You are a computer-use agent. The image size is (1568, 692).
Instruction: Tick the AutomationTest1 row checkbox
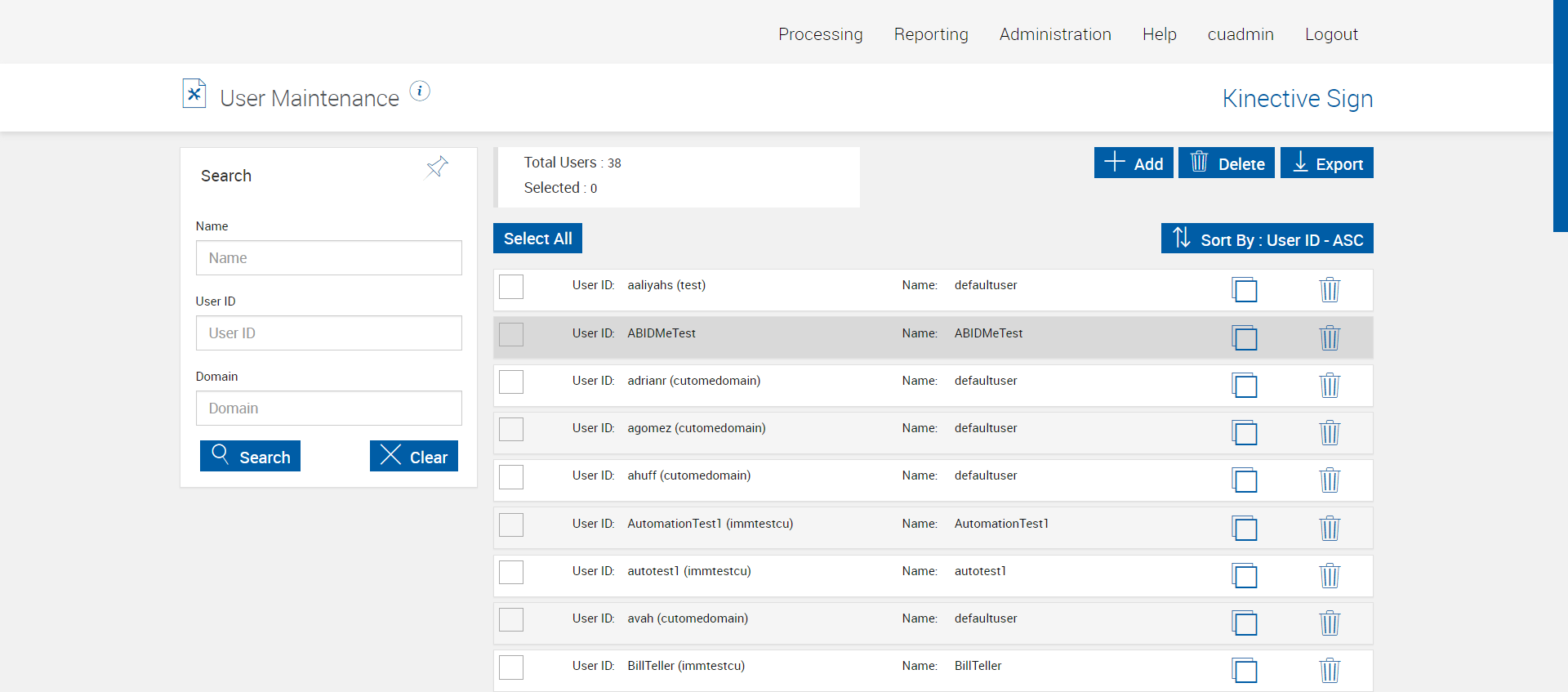(511, 525)
